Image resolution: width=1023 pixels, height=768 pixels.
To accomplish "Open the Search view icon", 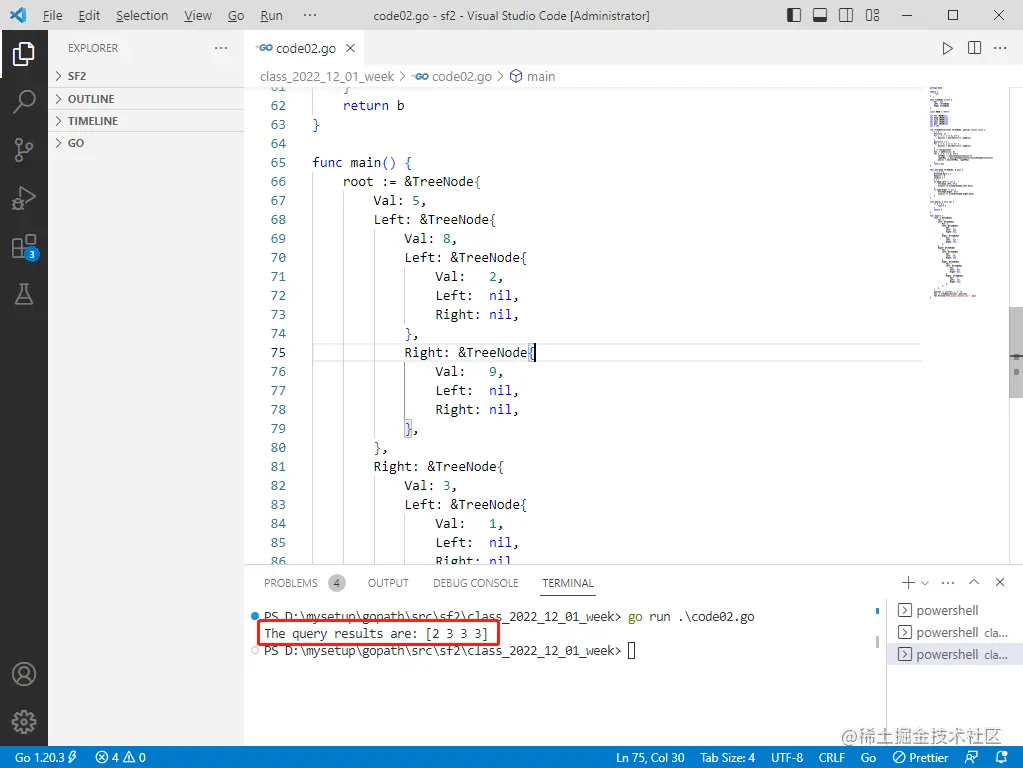I will tap(23, 102).
